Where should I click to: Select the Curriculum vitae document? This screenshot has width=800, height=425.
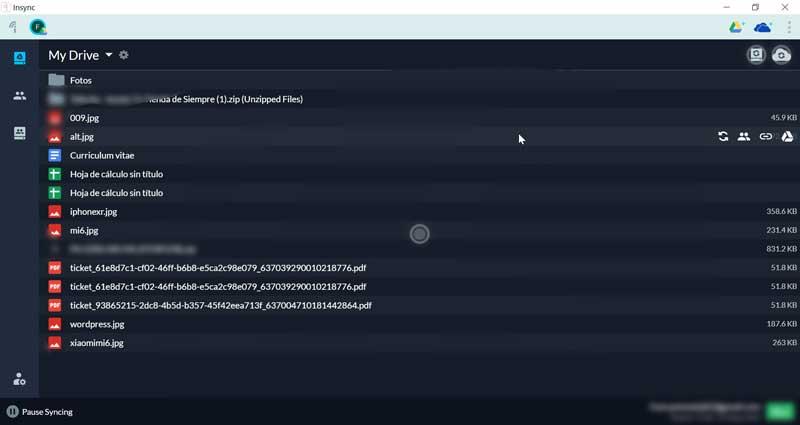101,155
